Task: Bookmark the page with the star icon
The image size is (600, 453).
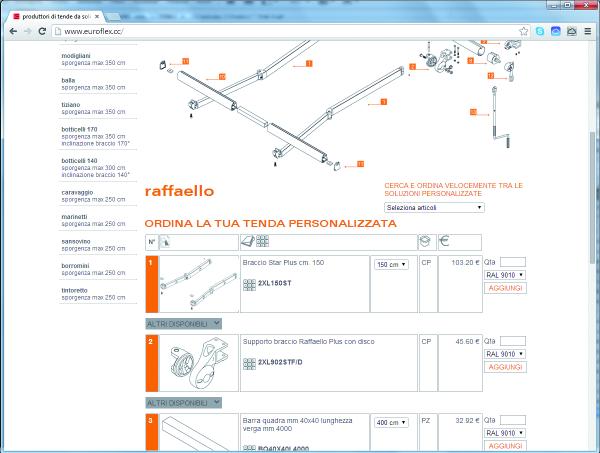Action: pos(523,31)
